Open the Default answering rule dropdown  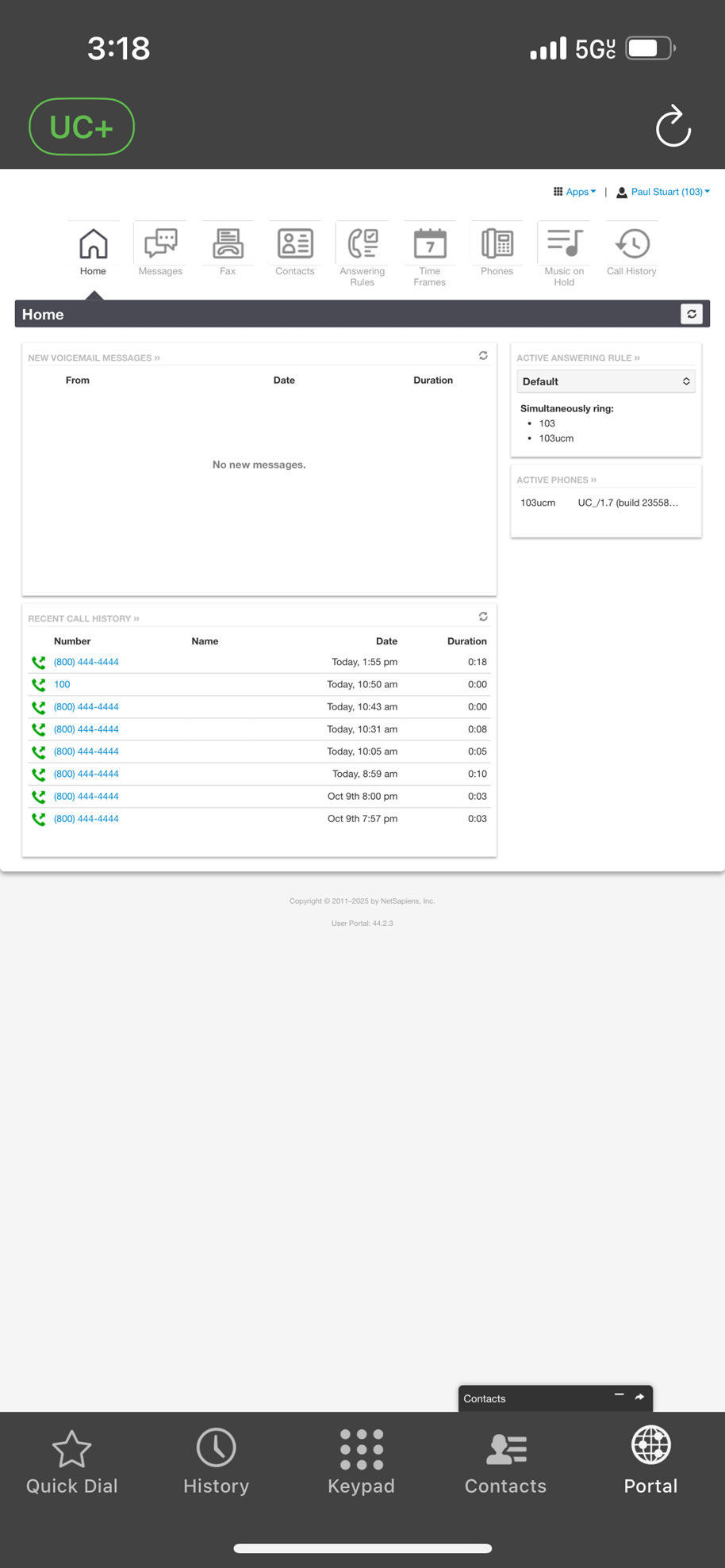pyautogui.click(x=606, y=381)
